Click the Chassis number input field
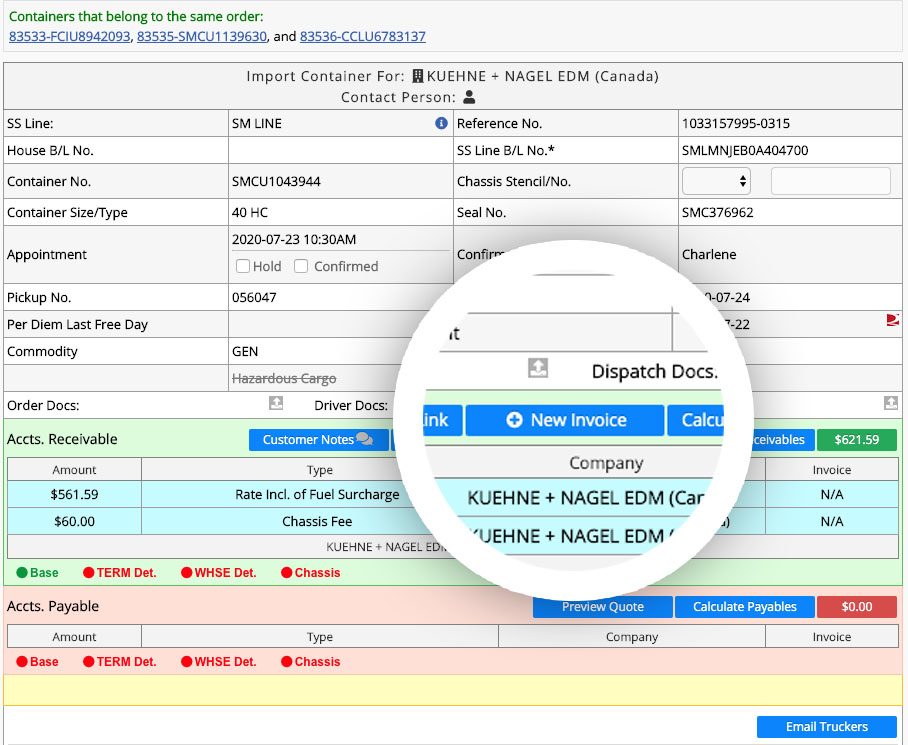The image size is (908, 745). point(830,181)
